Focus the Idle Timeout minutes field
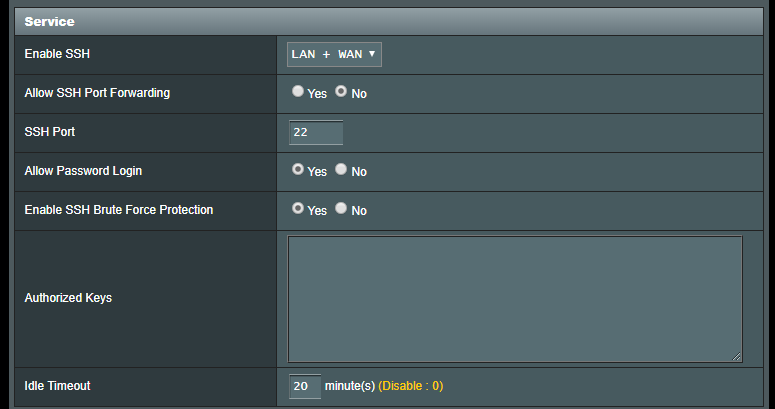This screenshot has height=409, width=775. tap(305, 386)
